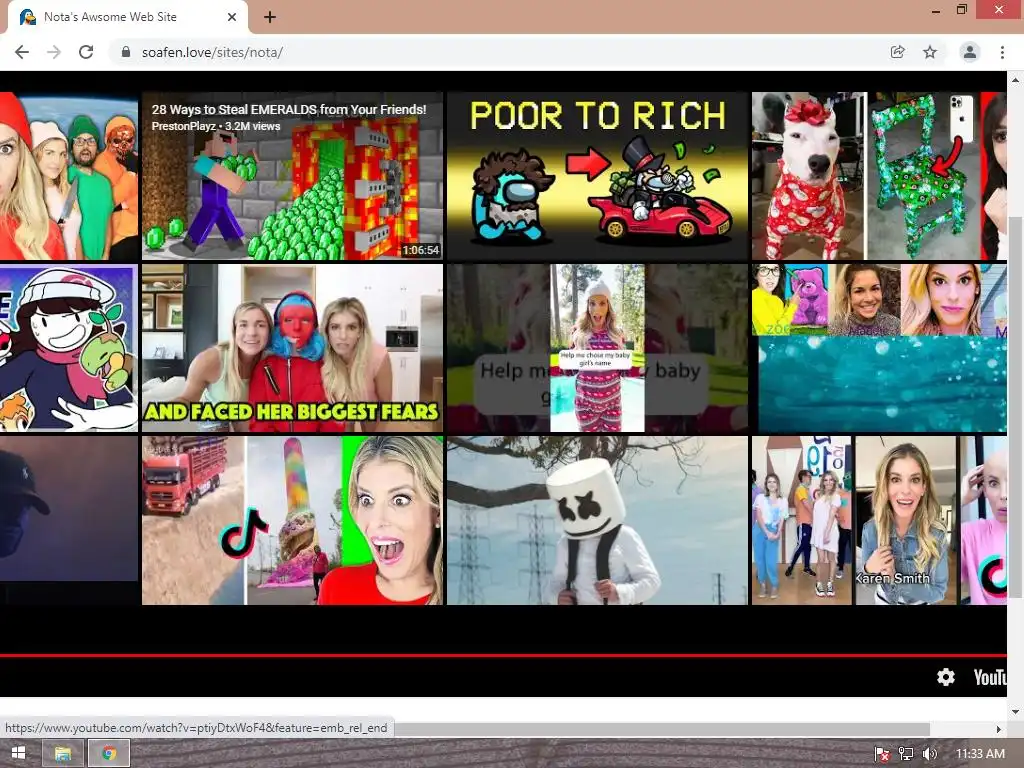The width and height of the screenshot is (1024, 768).
Task: Play 28 Ways to Steal EMERALDS video
Action: 292,176
